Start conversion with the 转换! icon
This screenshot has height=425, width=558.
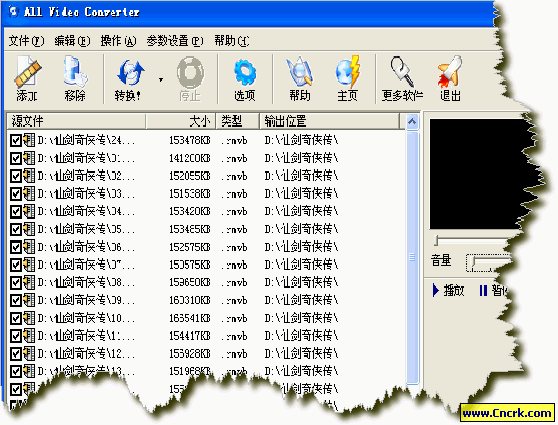[x=130, y=73]
